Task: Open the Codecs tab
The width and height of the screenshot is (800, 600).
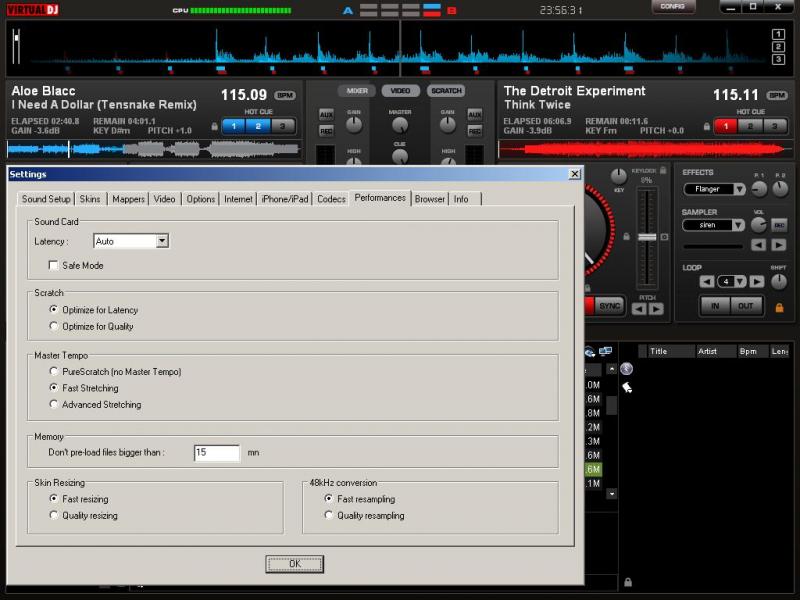Action: pos(331,199)
